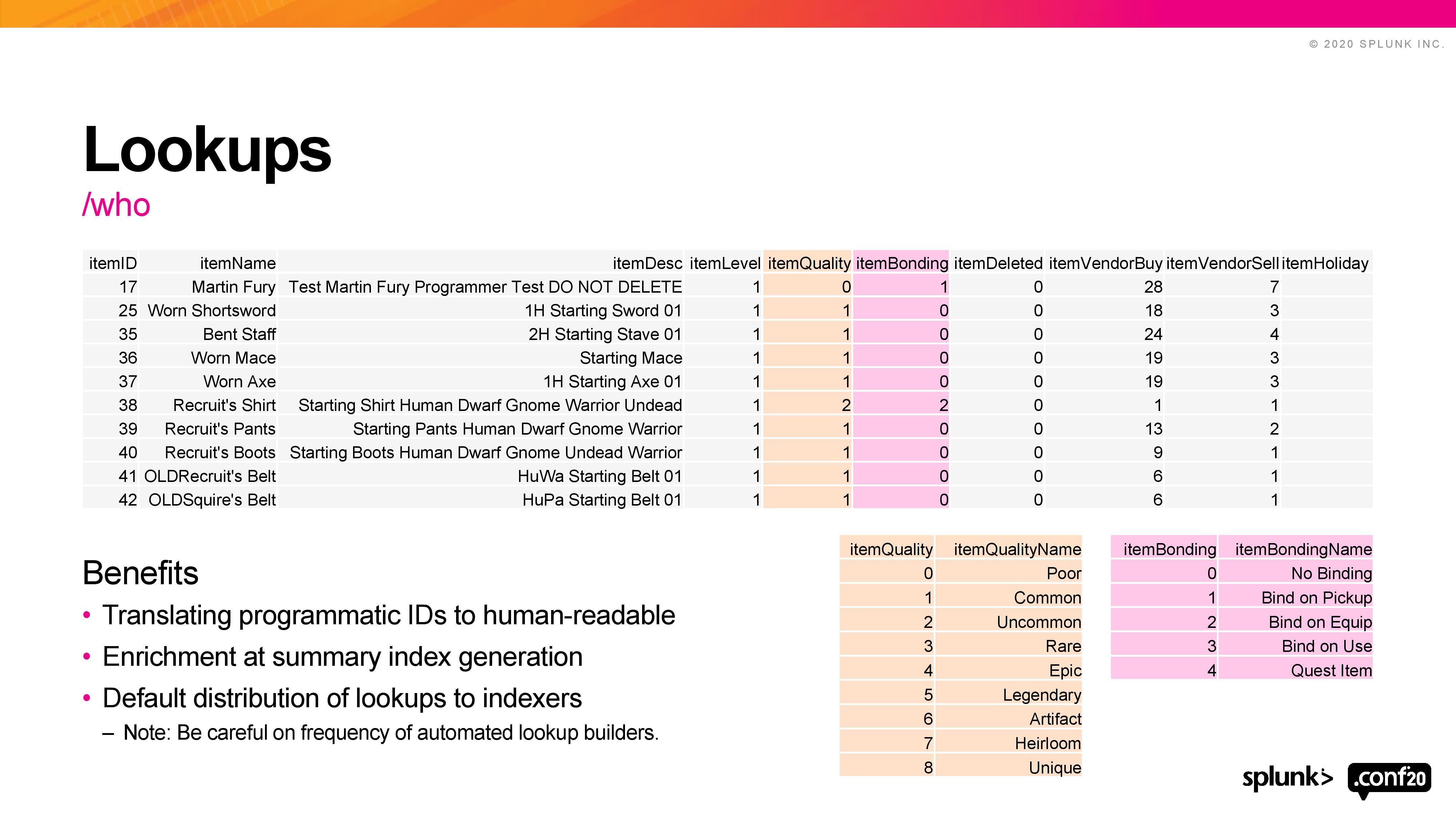Select the itemQuality column header in main table

808,264
